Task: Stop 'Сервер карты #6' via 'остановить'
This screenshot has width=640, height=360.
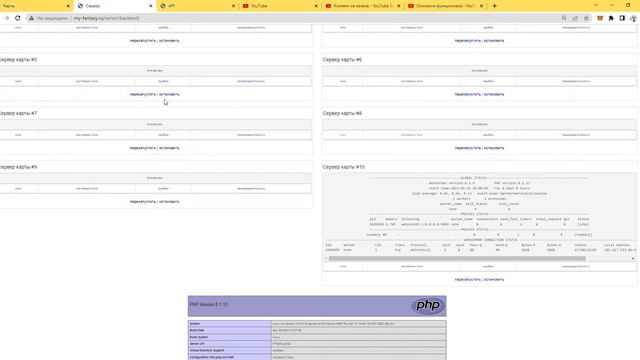Action: tap(494, 94)
